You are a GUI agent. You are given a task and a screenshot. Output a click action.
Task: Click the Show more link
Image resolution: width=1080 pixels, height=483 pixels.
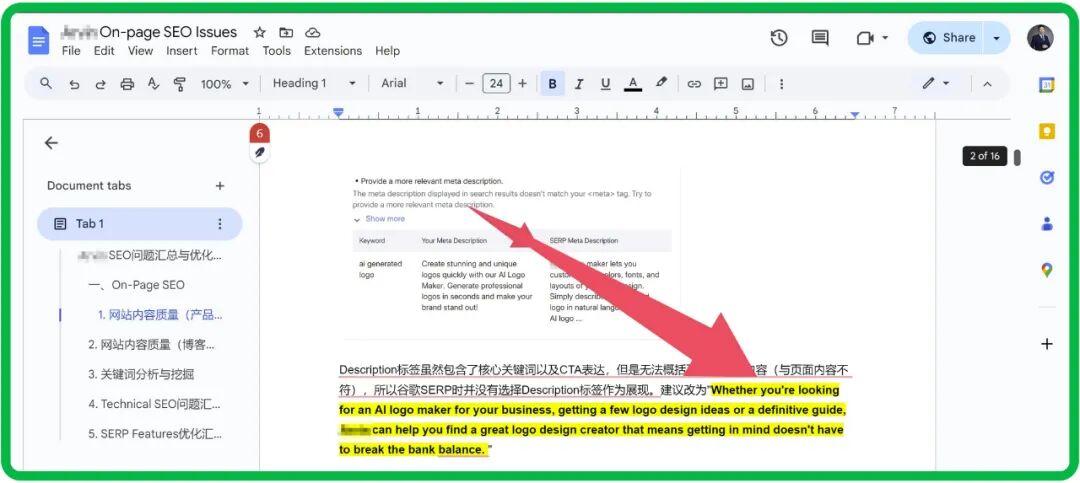[x=384, y=218]
